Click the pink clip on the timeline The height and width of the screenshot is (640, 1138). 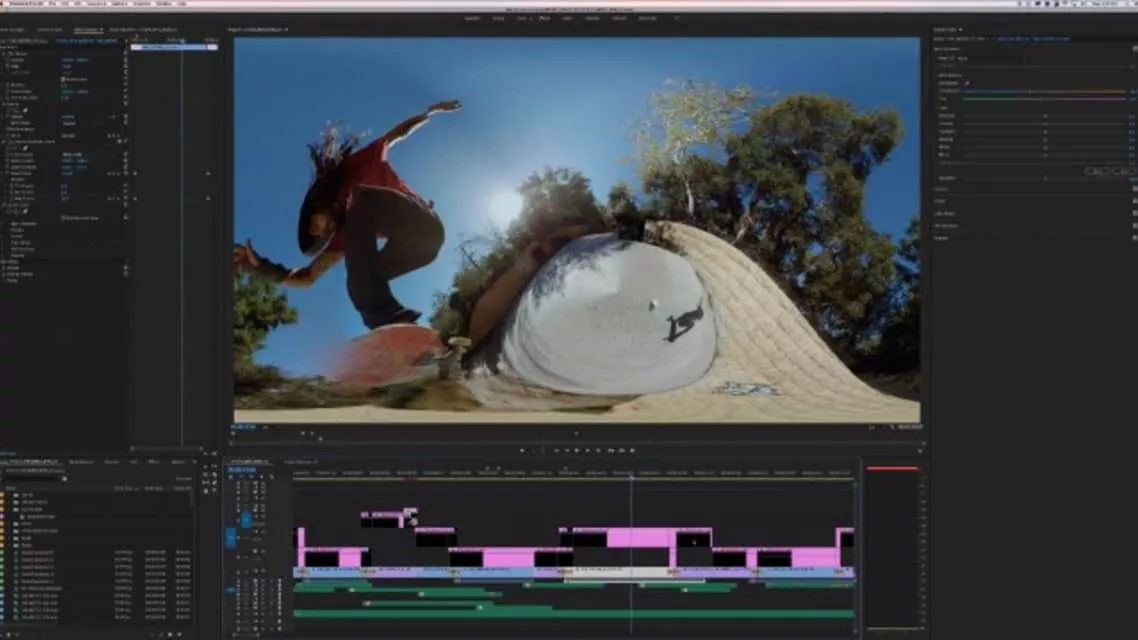click(x=640, y=537)
